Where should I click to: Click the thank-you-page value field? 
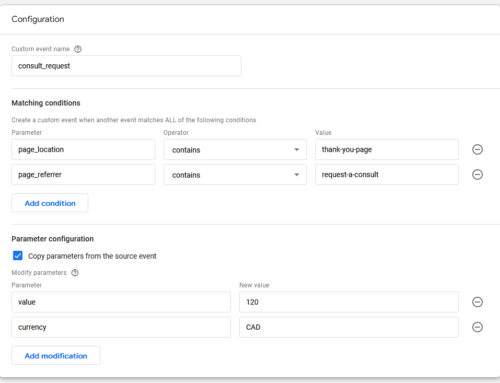387,150
